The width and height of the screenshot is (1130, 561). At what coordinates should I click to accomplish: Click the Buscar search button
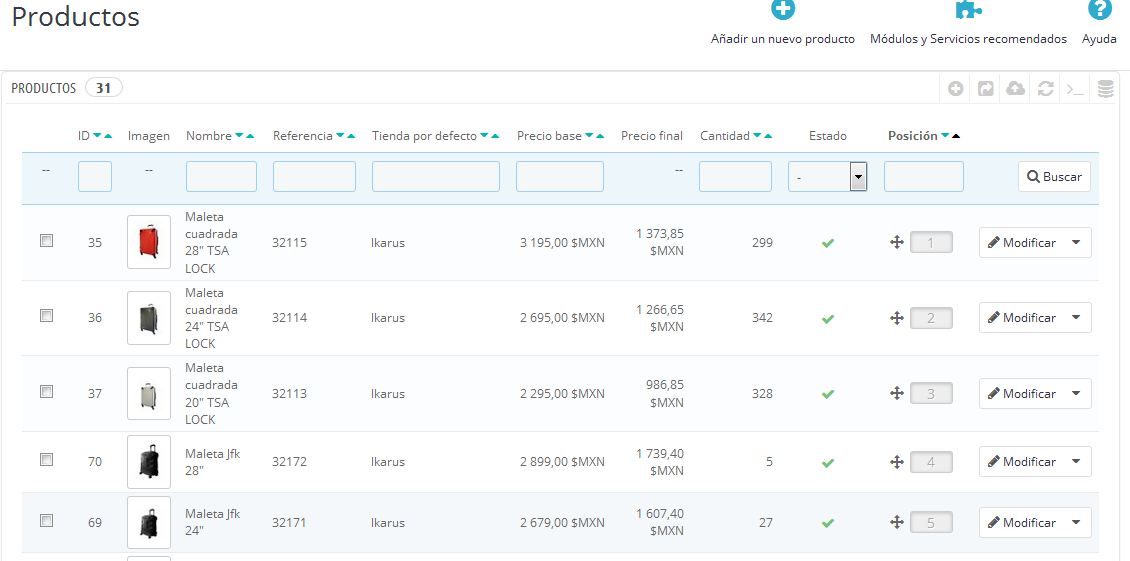1054,177
